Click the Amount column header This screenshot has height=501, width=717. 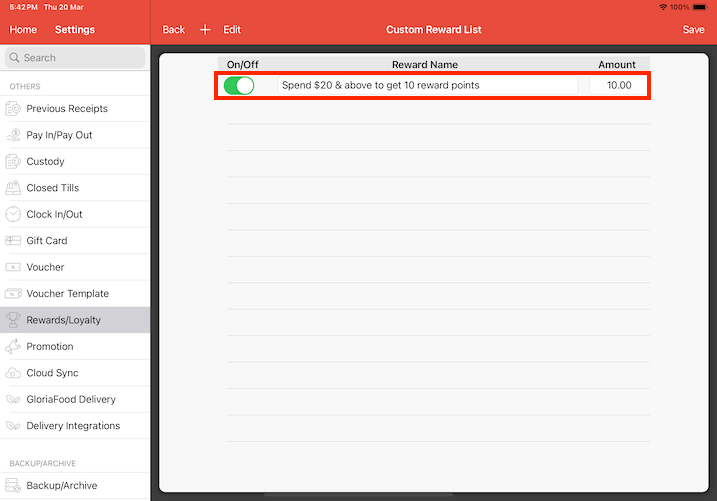617,65
